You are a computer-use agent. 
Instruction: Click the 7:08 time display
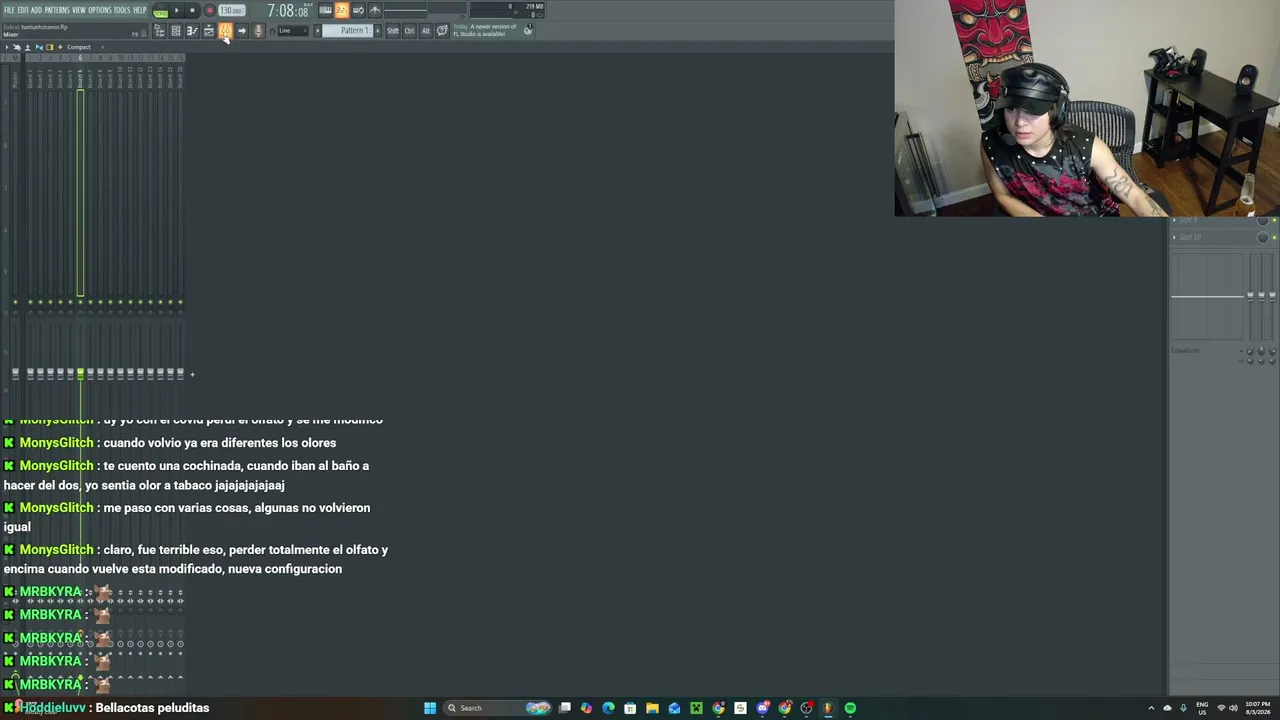(x=287, y=11)
